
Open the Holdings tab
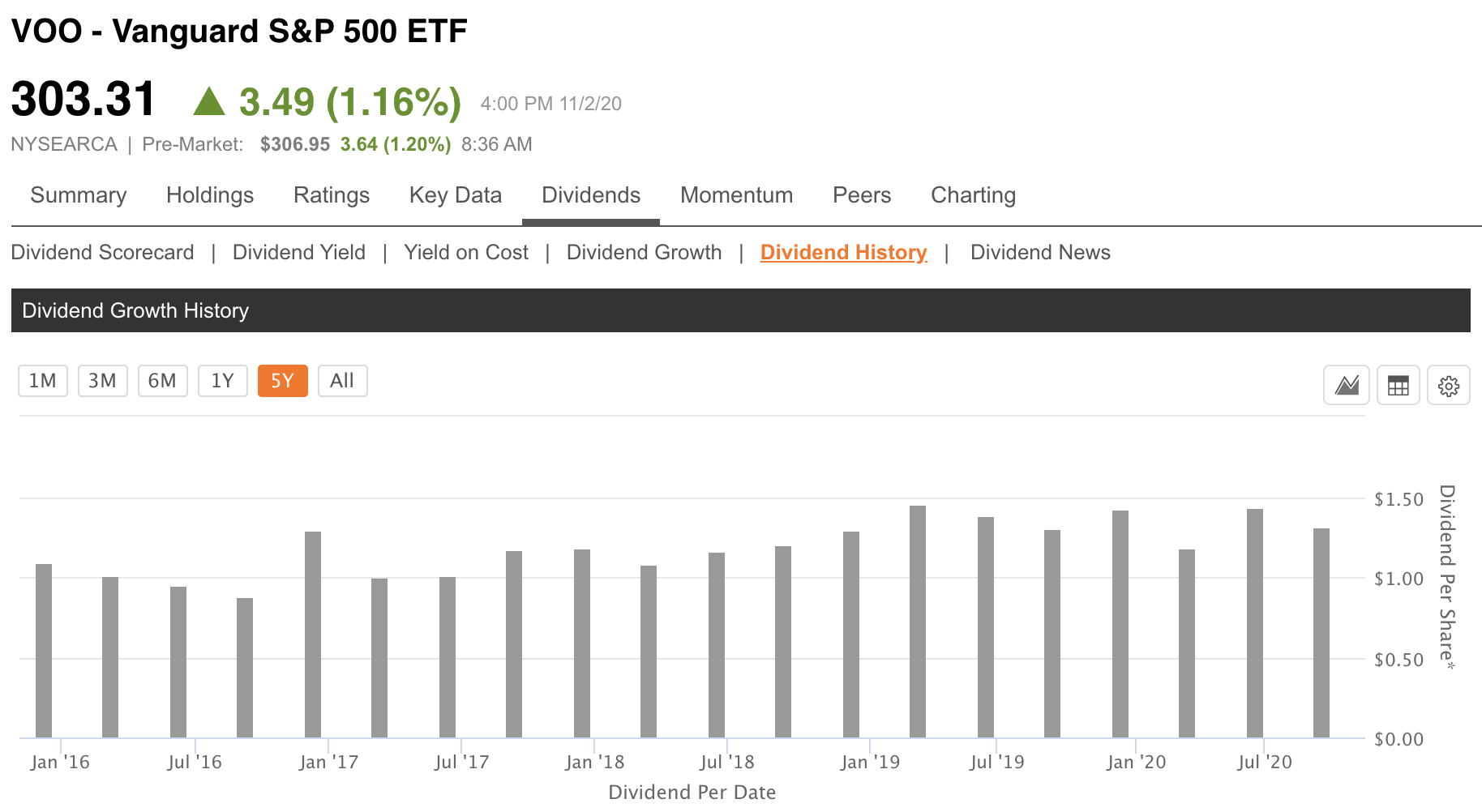210,195
